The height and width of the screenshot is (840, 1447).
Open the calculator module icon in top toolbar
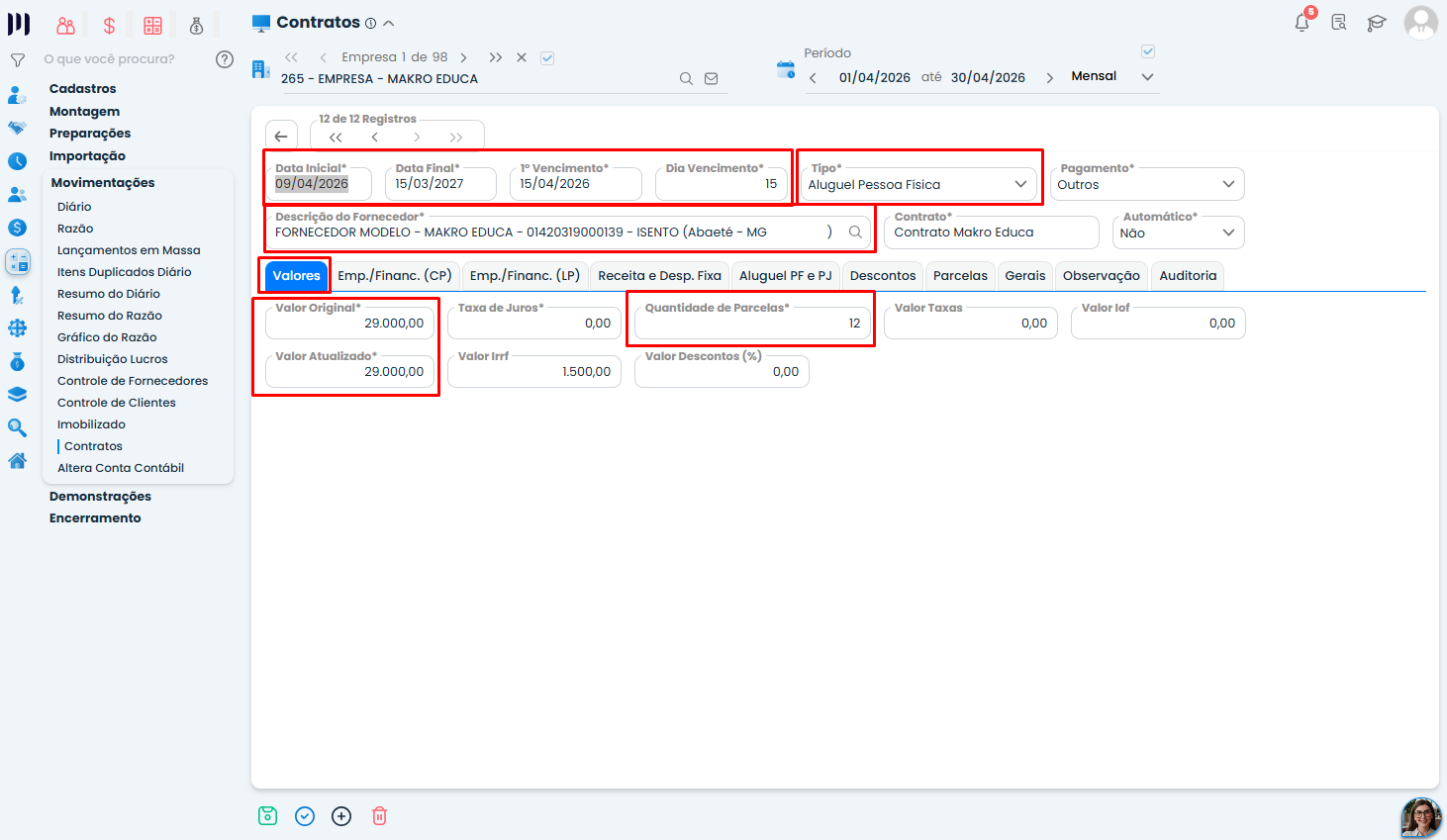[152, 26]
